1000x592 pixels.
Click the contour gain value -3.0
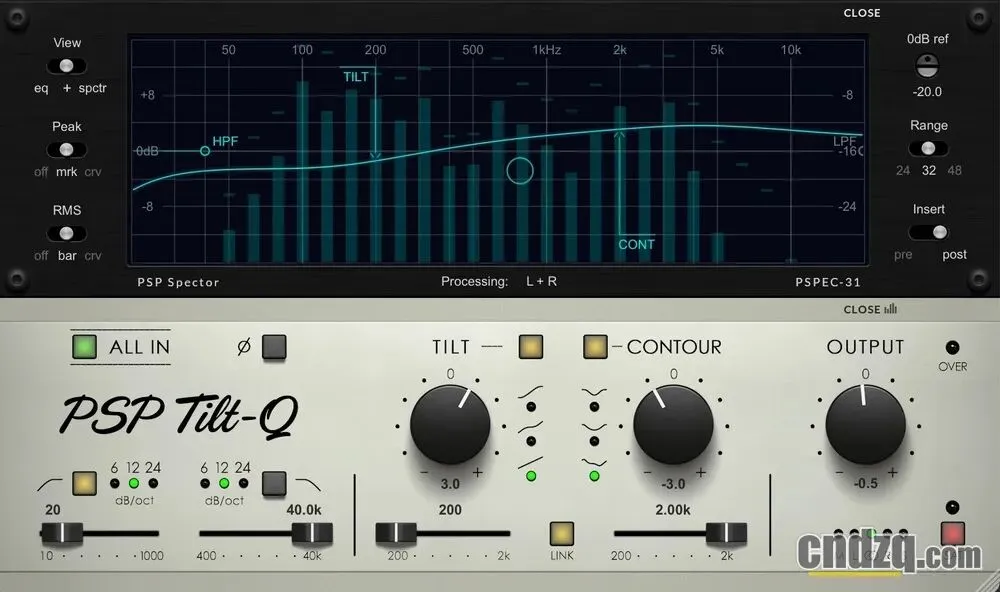click(x=673, y=484)
